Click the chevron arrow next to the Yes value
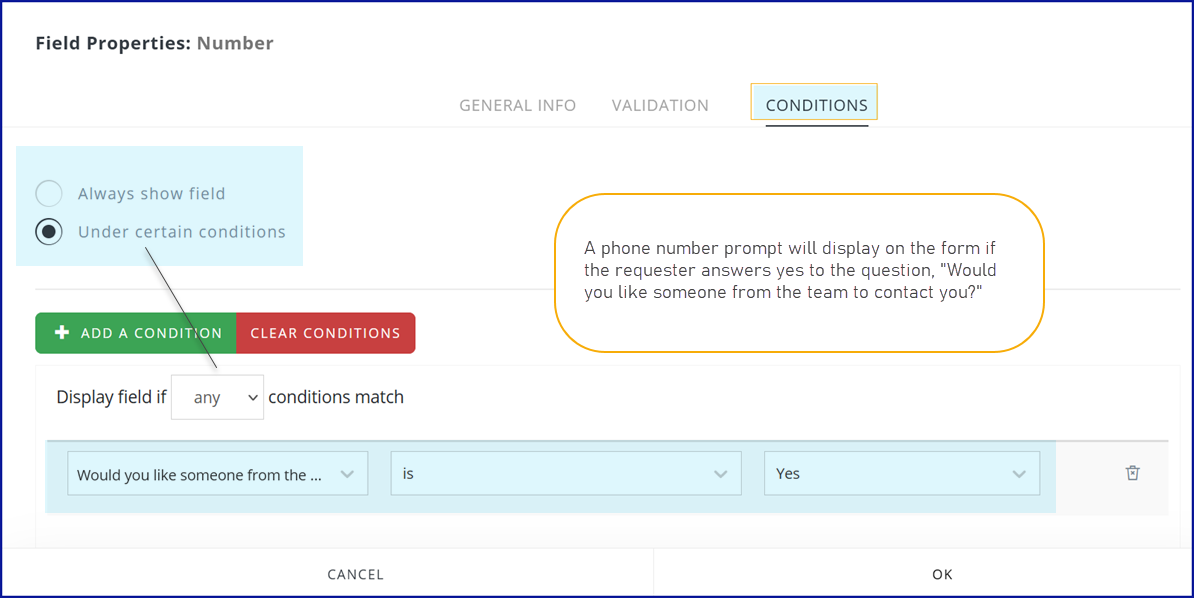Screen dimensions: 1194x598 point(1018,474)
